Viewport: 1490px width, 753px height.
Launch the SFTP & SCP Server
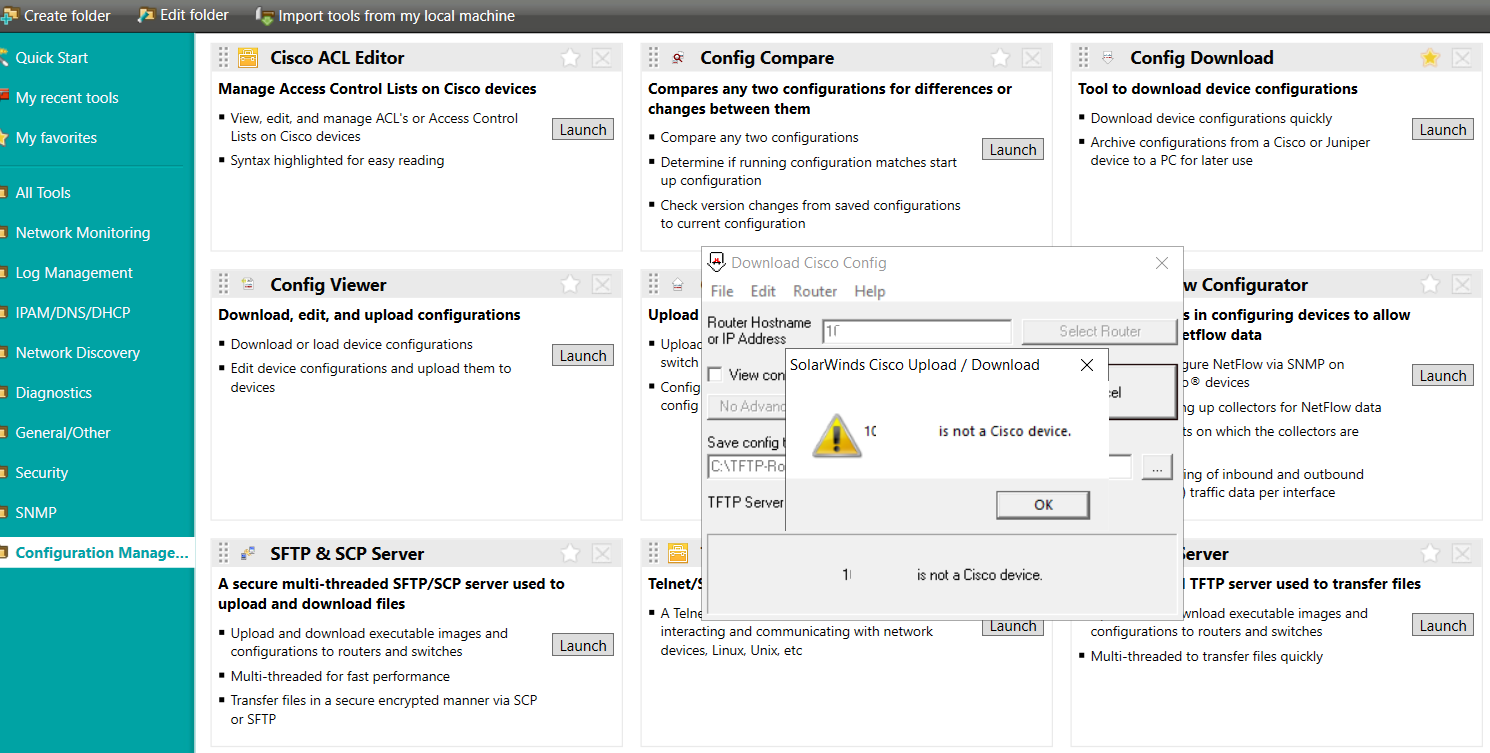[583, 646]
